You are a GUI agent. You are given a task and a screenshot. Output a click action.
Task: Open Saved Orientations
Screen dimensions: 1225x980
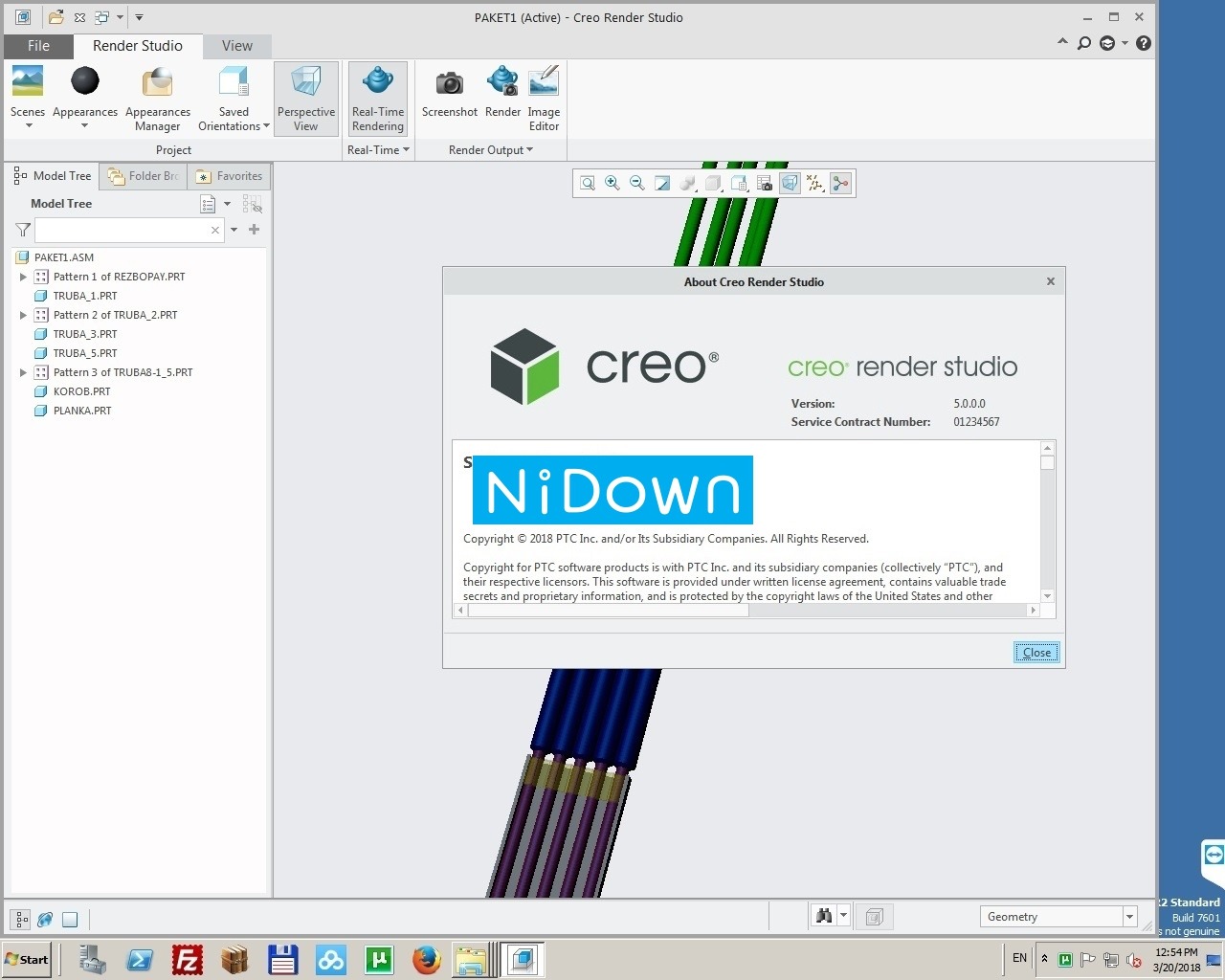tap(234, 99)
